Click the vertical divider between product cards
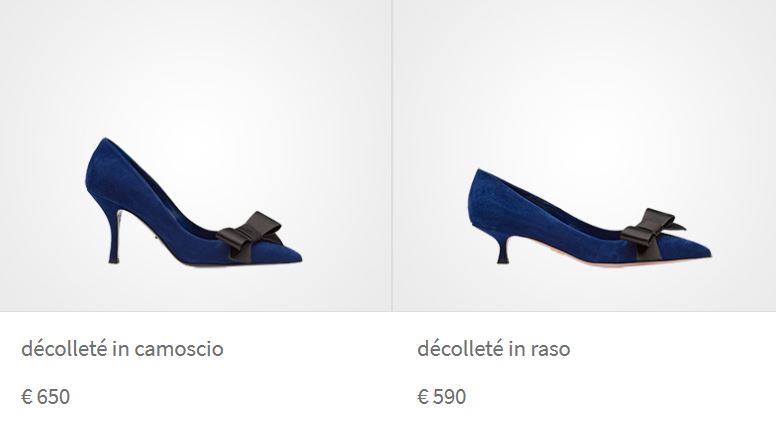The height and width of the screenshot is (439, 776). click(x=392, y=155)
